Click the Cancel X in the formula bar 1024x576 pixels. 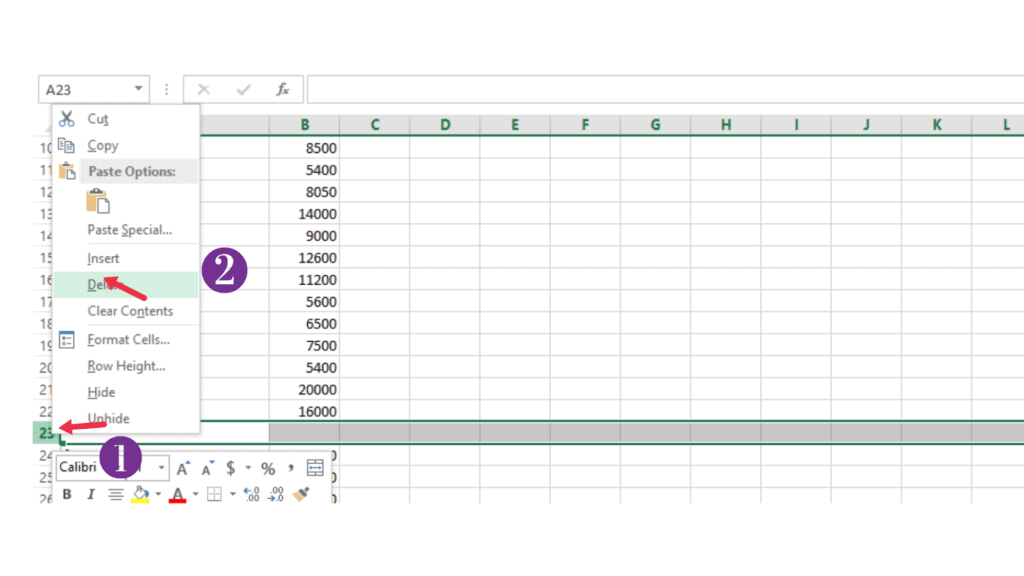[204, 88]
